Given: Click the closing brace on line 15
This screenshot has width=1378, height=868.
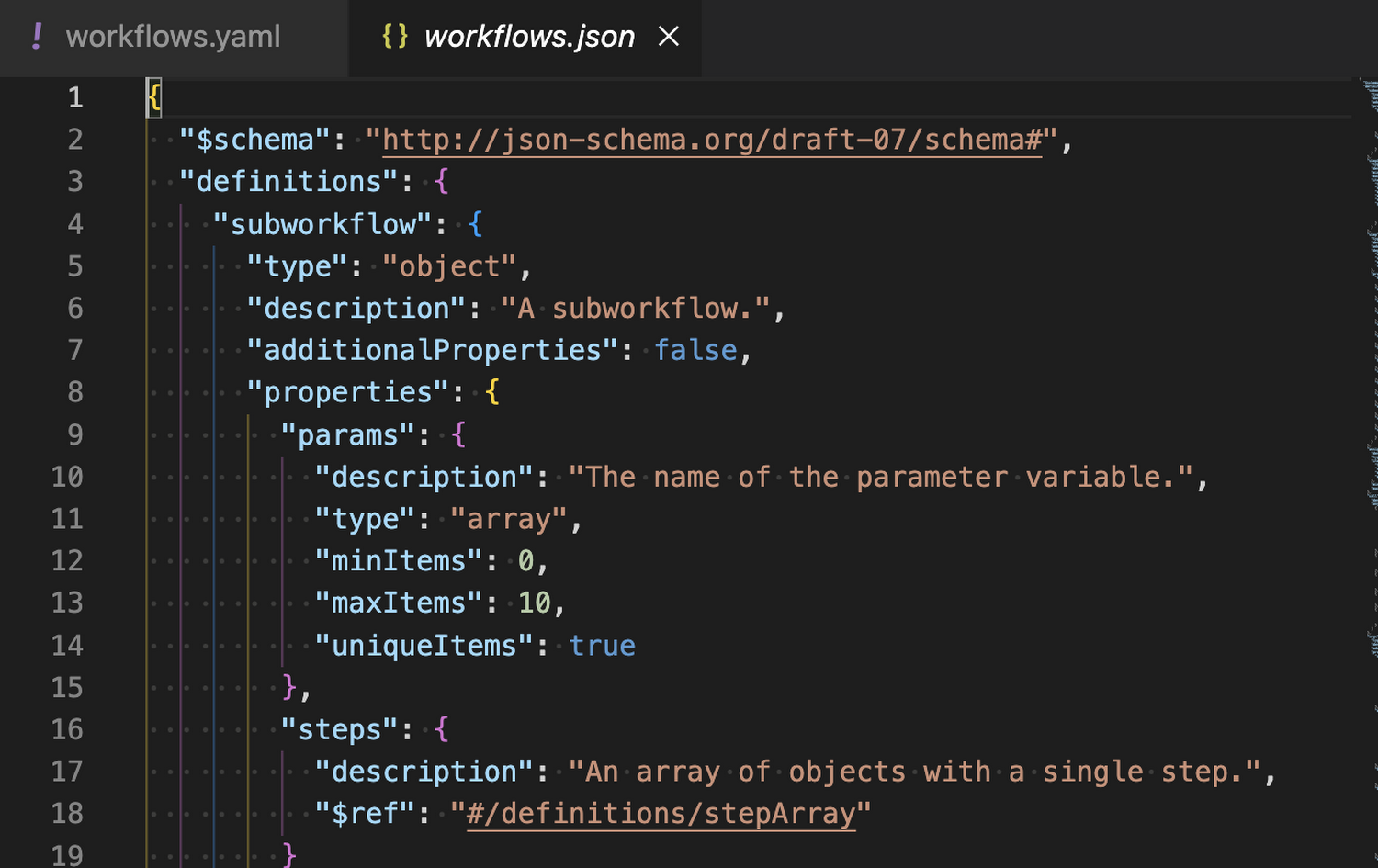Looking at the screenshot, I should coord(289,687).
